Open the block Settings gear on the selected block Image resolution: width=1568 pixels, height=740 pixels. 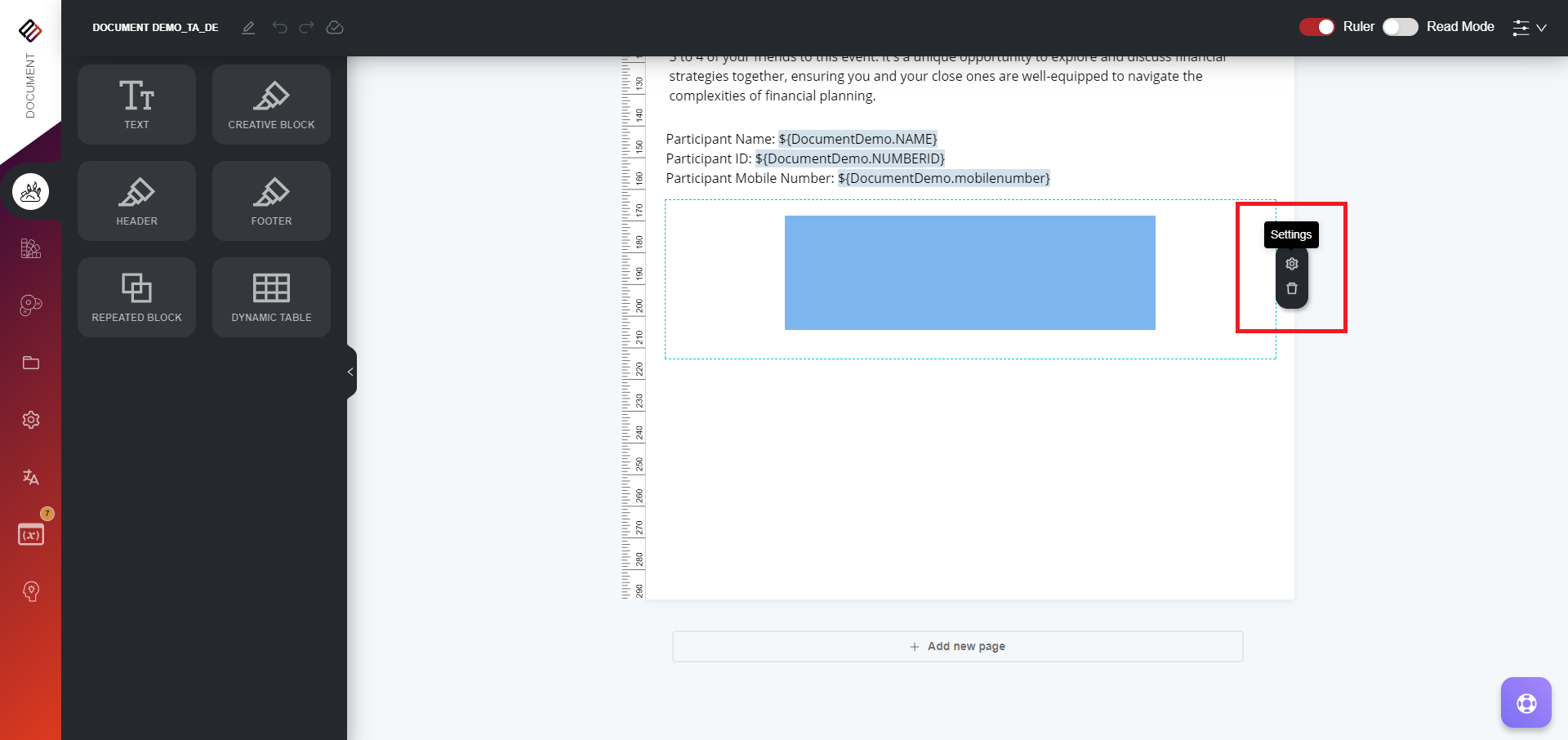click(x=1291, y=263)
